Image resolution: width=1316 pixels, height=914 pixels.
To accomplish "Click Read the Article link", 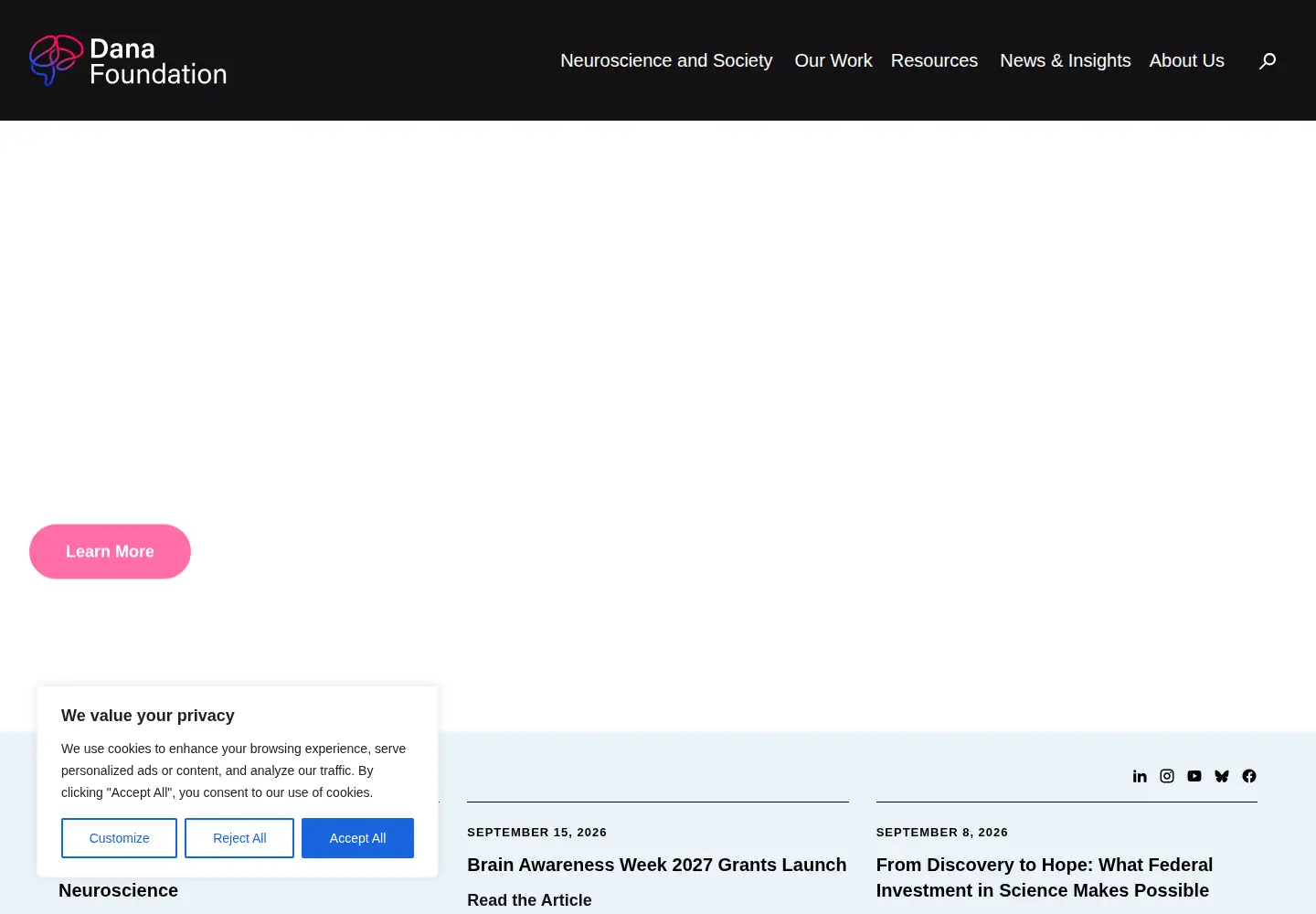I will pos(529,900).
